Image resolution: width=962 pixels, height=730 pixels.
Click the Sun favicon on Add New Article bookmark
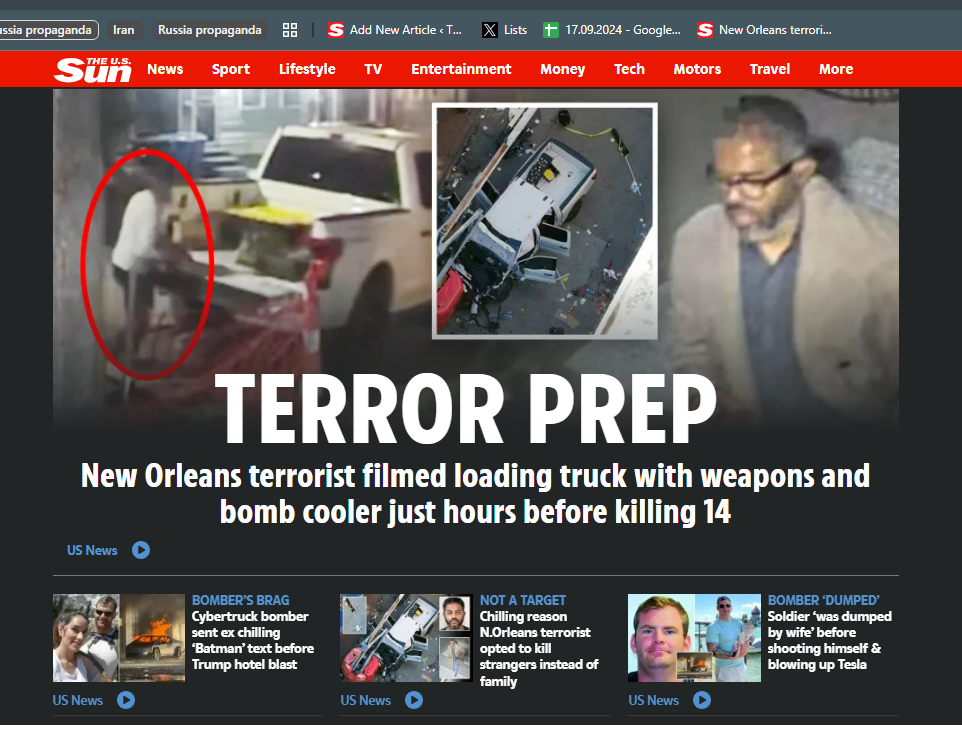point(336,30)
